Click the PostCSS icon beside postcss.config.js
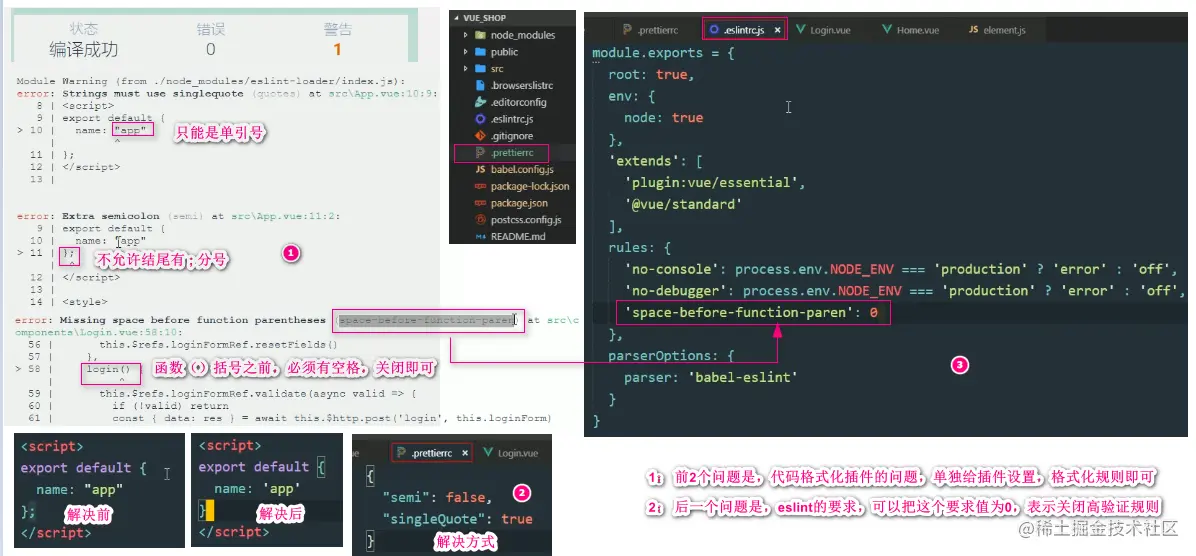This screenshot has height=556, width=1196. click(x=480, y=220)
